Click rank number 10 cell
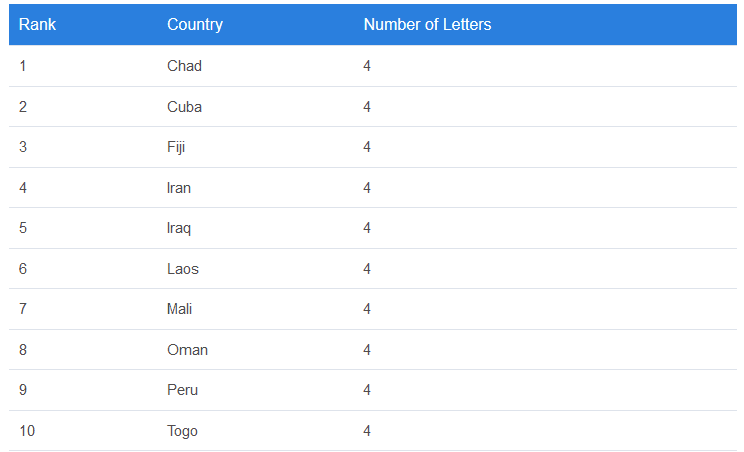 (27, 431)
